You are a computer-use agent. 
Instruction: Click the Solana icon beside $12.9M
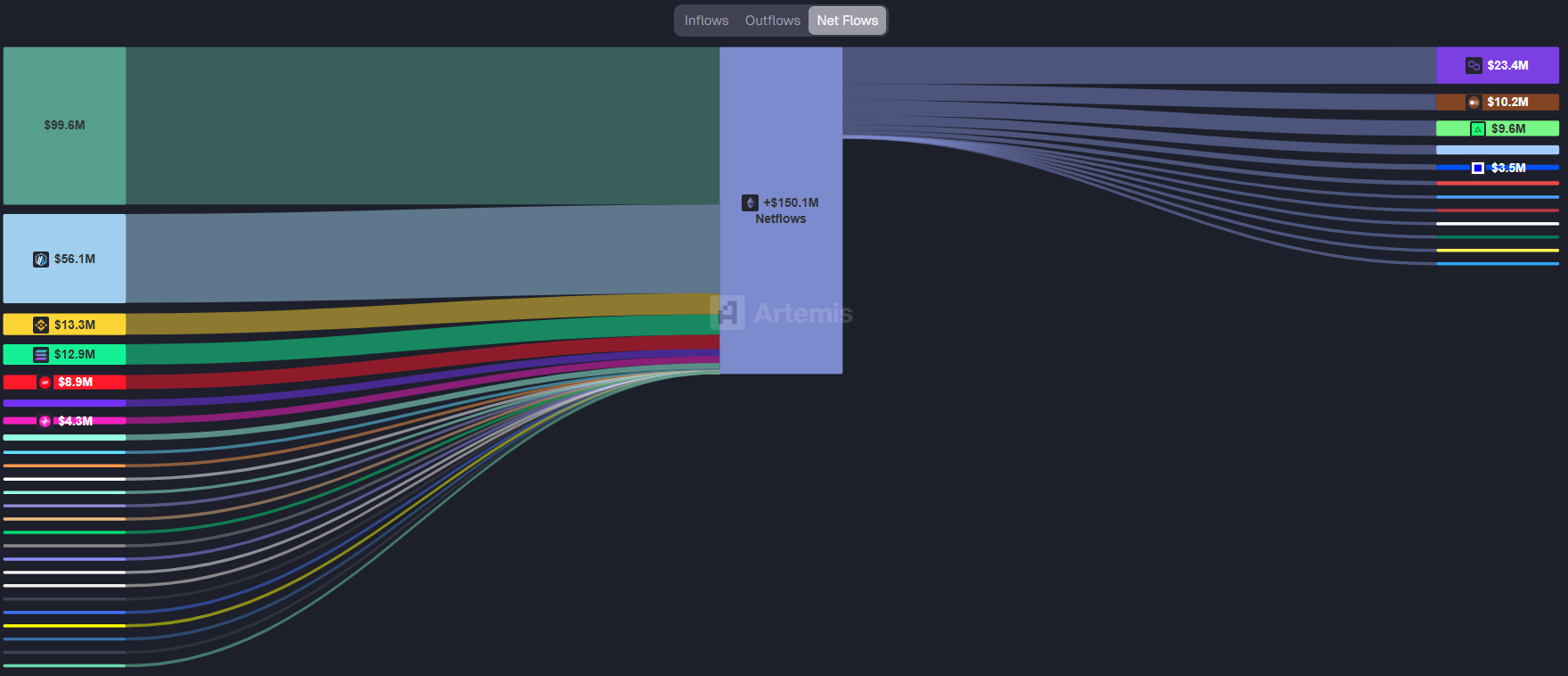[41, 355]
